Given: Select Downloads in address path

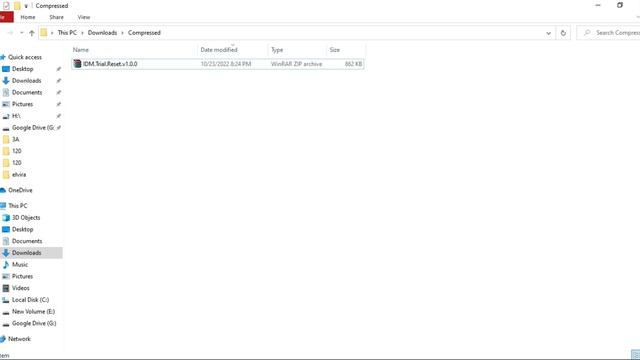Looking at the screenshot, I should tap(102, 33).
